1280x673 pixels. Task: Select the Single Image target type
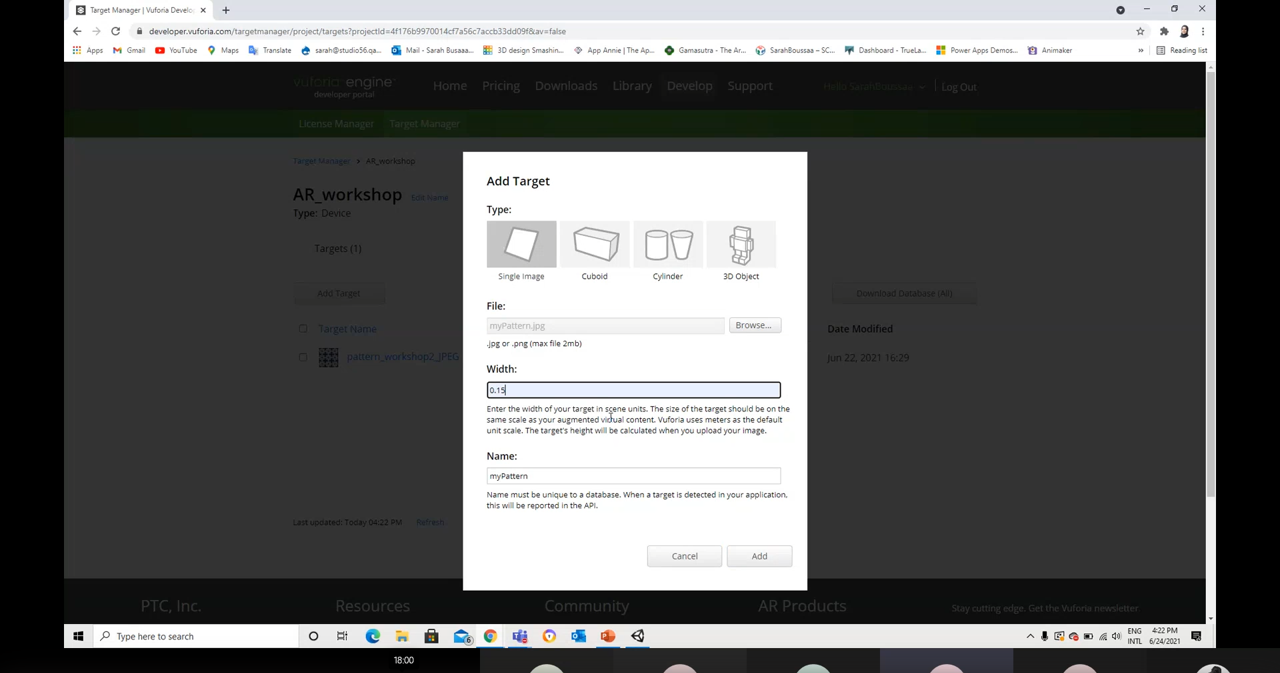point(521,244)
